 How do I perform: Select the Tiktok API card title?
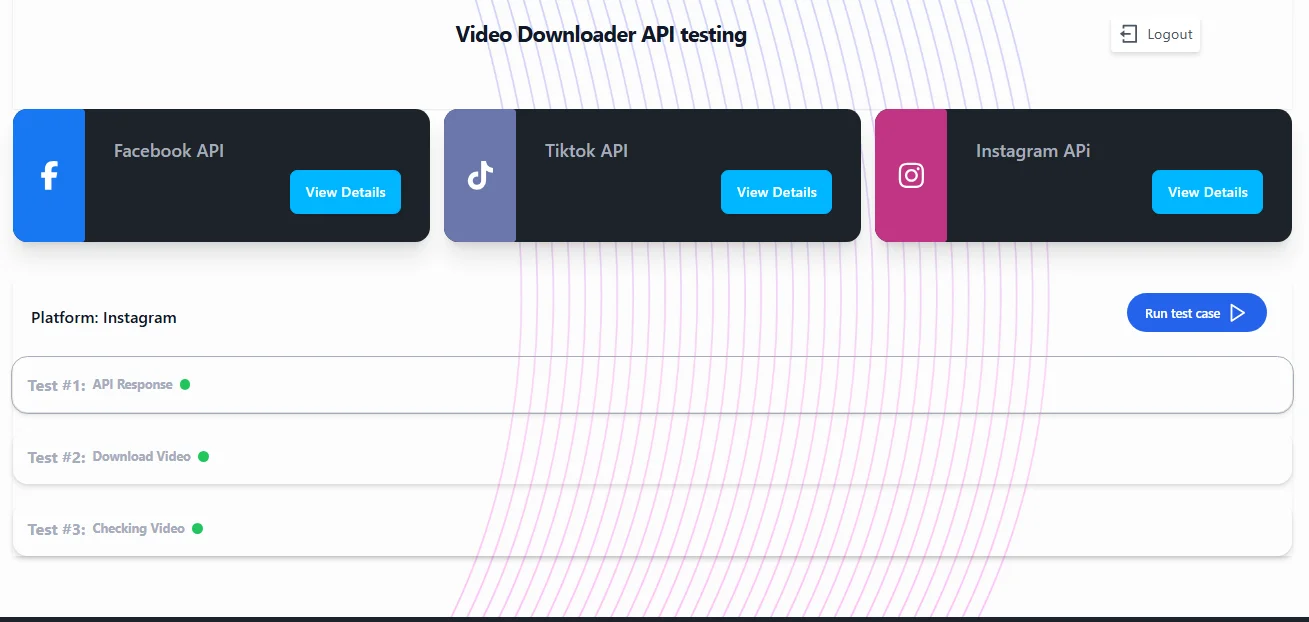[x=586, y=151]
